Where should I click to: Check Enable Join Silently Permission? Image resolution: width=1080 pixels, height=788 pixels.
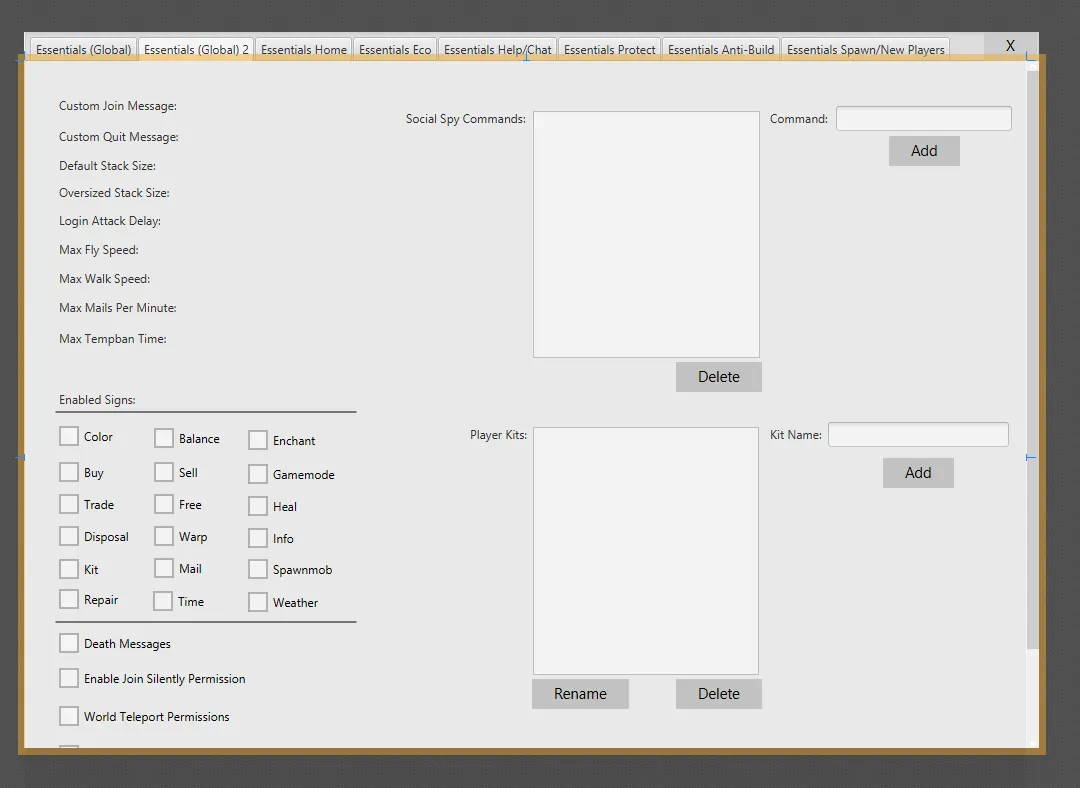(69, 678)
